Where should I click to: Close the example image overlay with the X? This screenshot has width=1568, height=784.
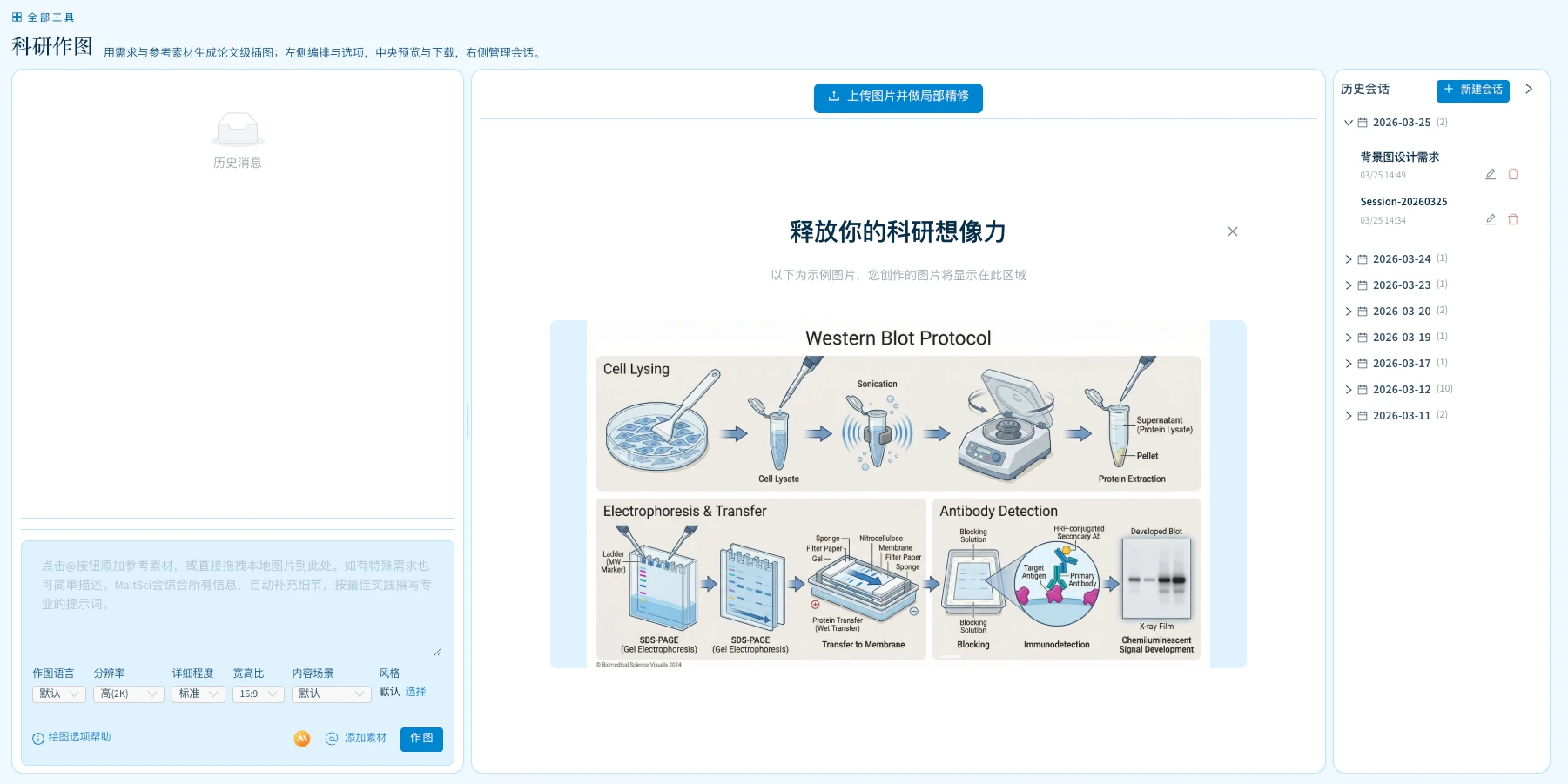click(x=1232, y=231)
